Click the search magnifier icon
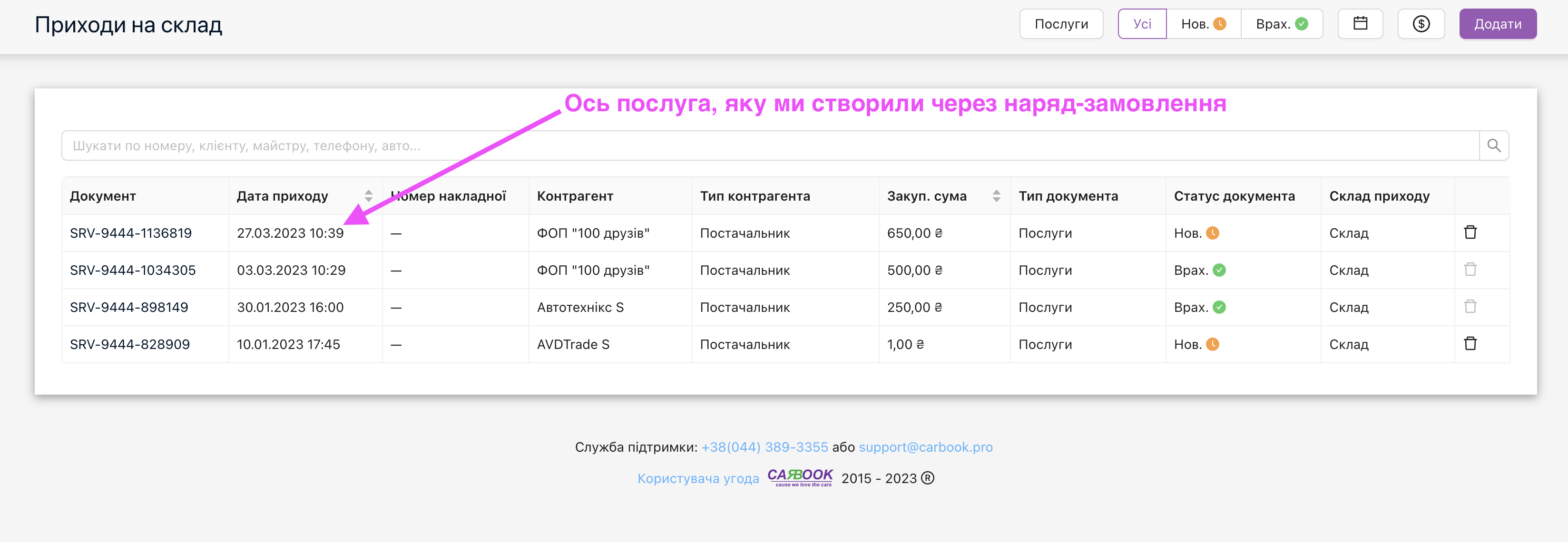The width and height of the screenshot is (1568, 542). point(1493,145)
